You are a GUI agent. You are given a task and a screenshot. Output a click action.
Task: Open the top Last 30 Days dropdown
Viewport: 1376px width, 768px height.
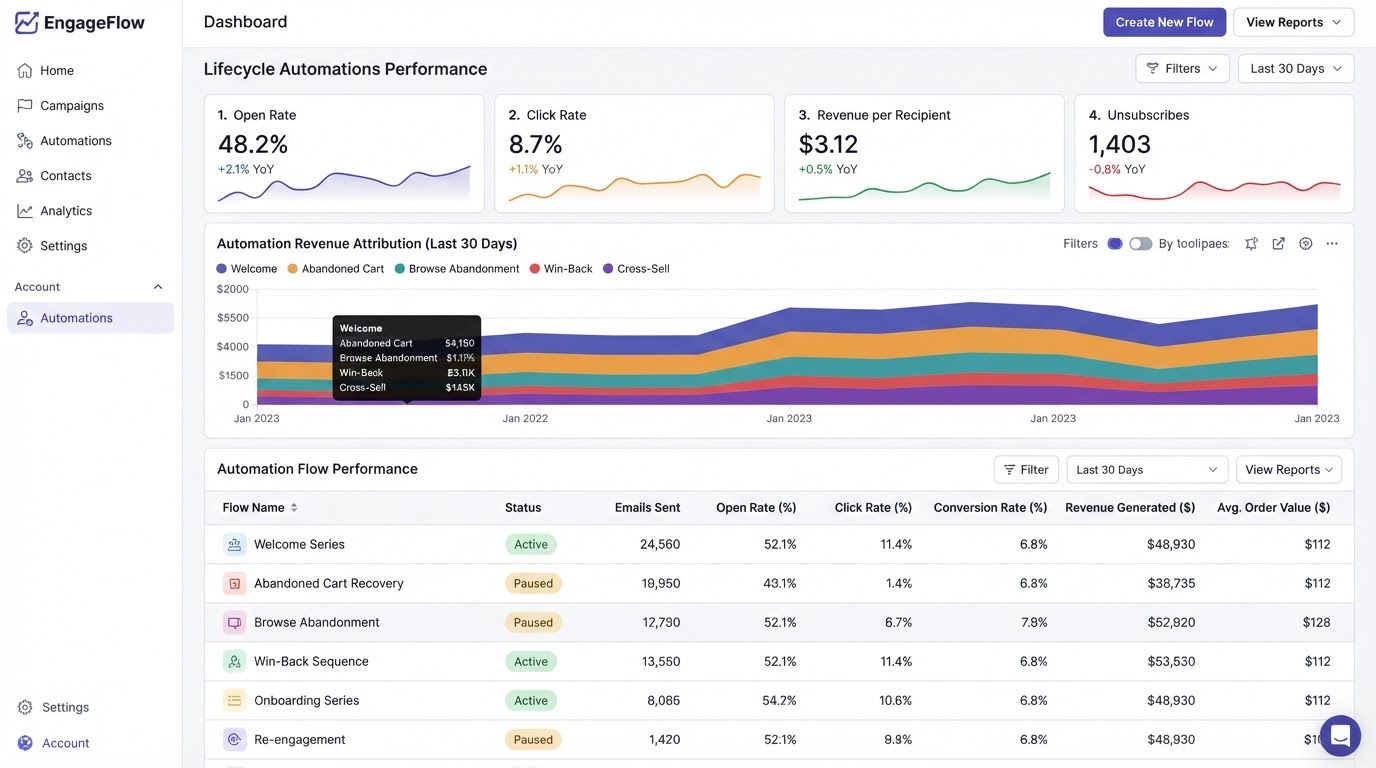(x=1296, y=68)
